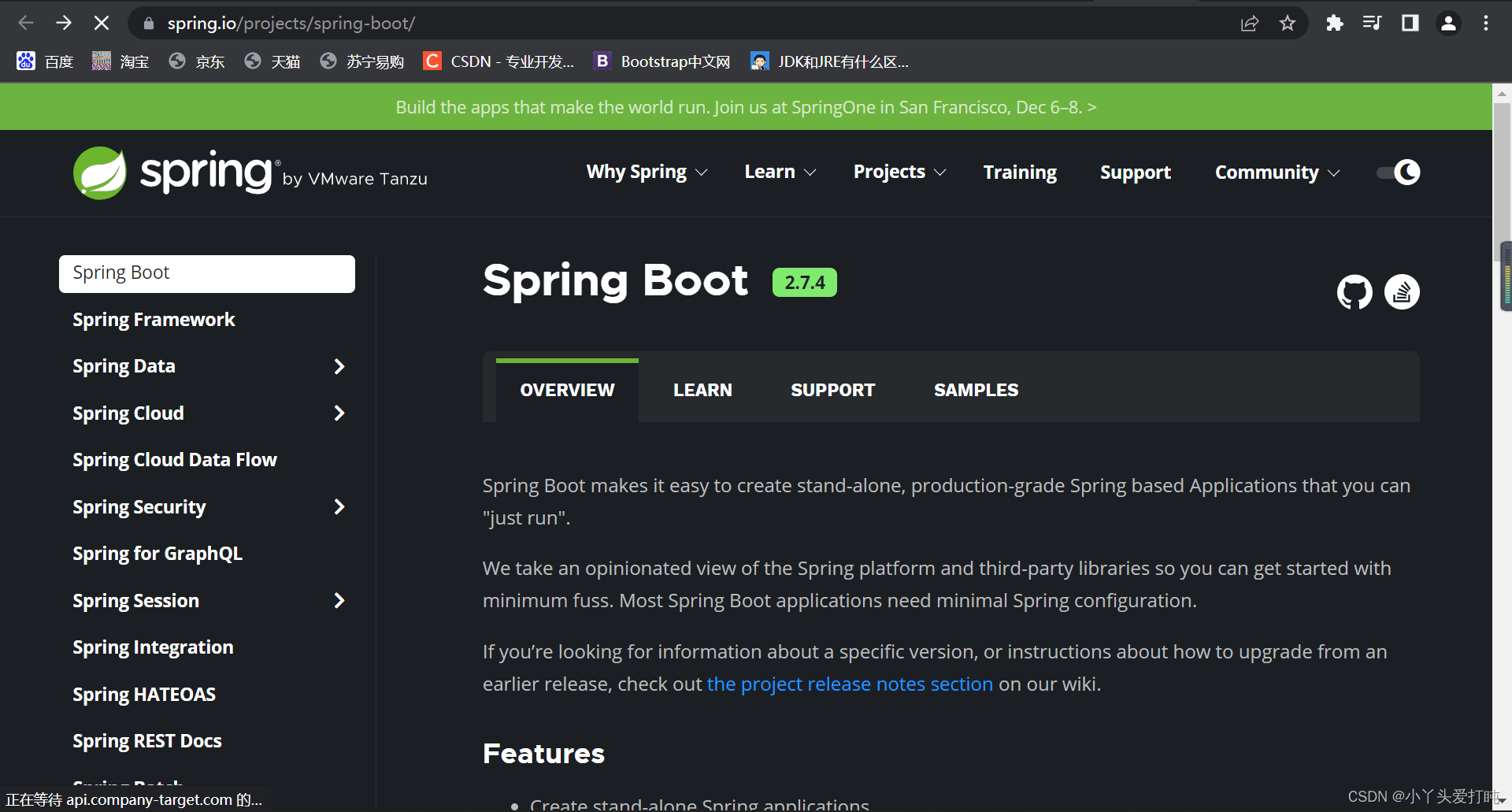Expand Spring Cloud submenu chevron
This screenshot has height=812, width=1512.
[339, 413]
